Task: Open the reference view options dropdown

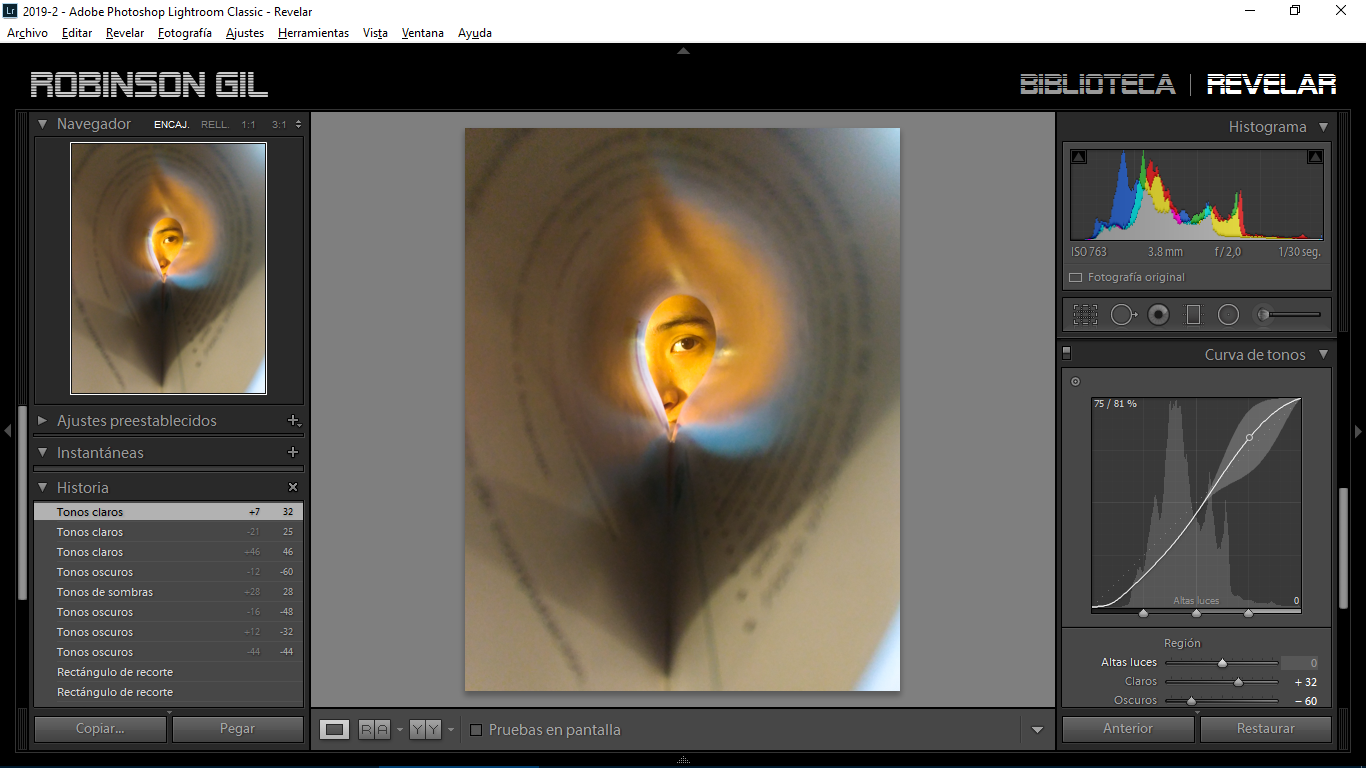Action: click(399, 730)
